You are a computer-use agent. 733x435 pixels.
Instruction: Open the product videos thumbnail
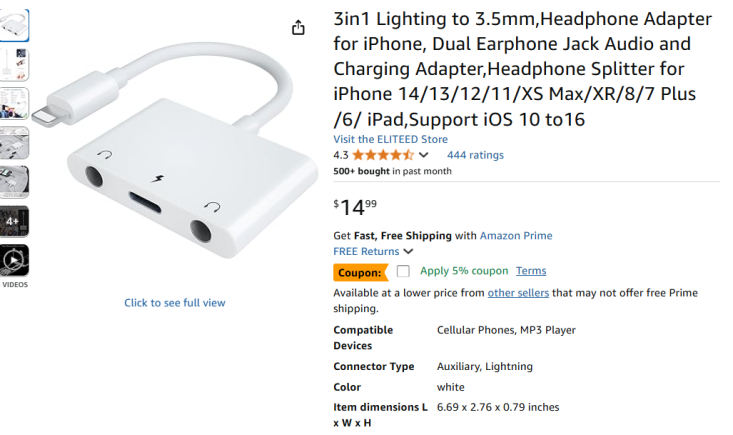15,260
